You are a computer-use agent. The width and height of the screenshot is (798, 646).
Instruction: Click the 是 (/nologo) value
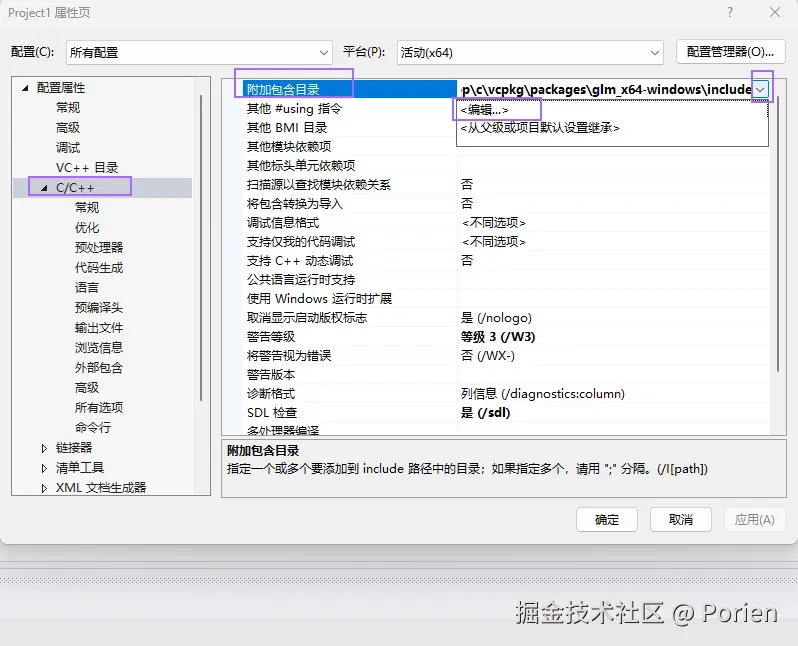tap(496, 318)
